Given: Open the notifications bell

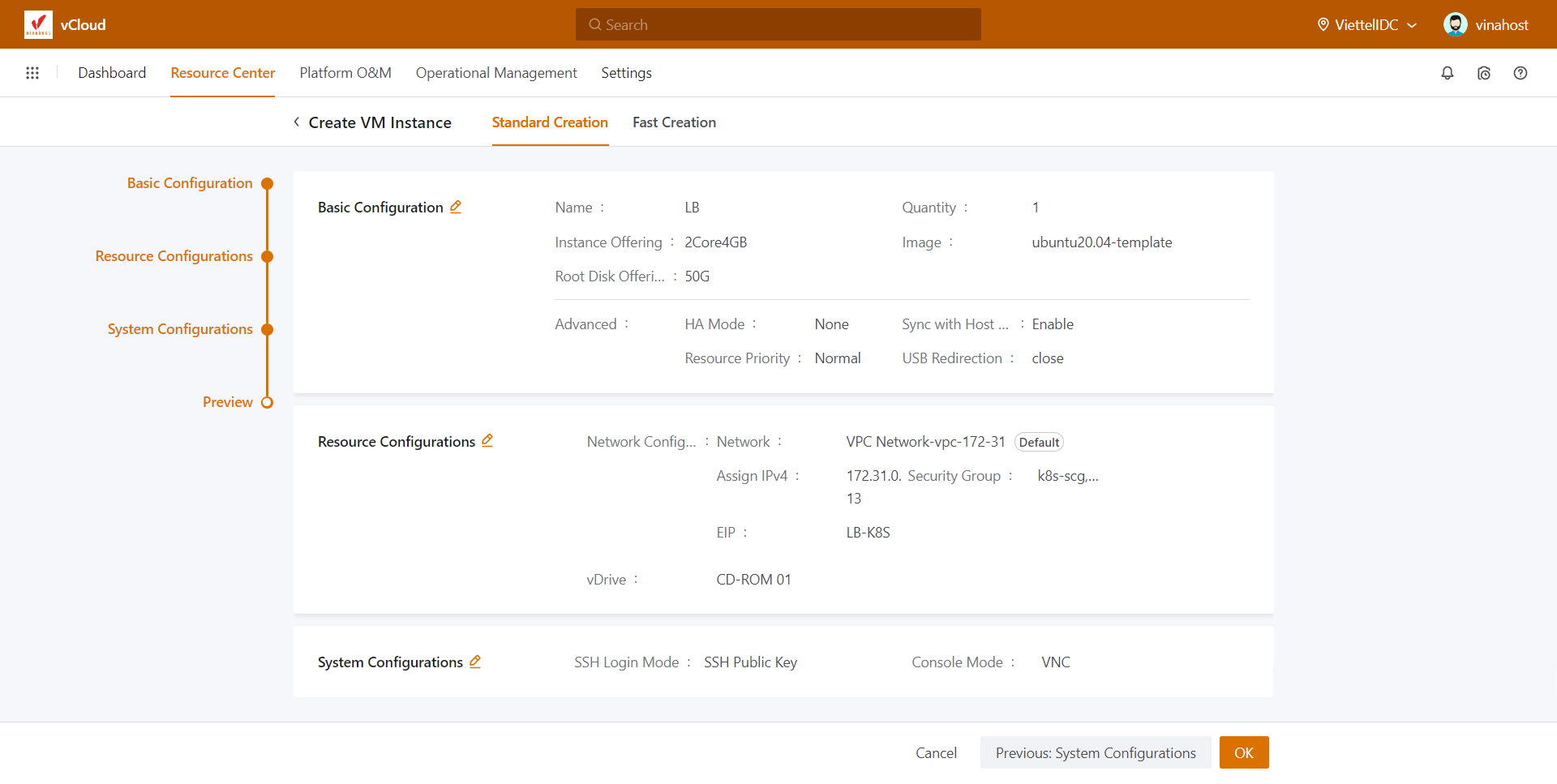Looking at the screenshot, I should [1447, 73].
